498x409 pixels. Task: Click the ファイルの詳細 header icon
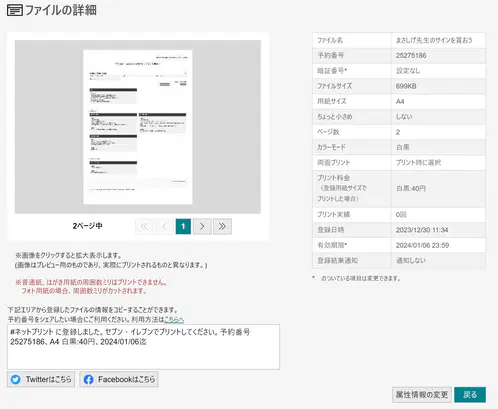tap(15, 10)
